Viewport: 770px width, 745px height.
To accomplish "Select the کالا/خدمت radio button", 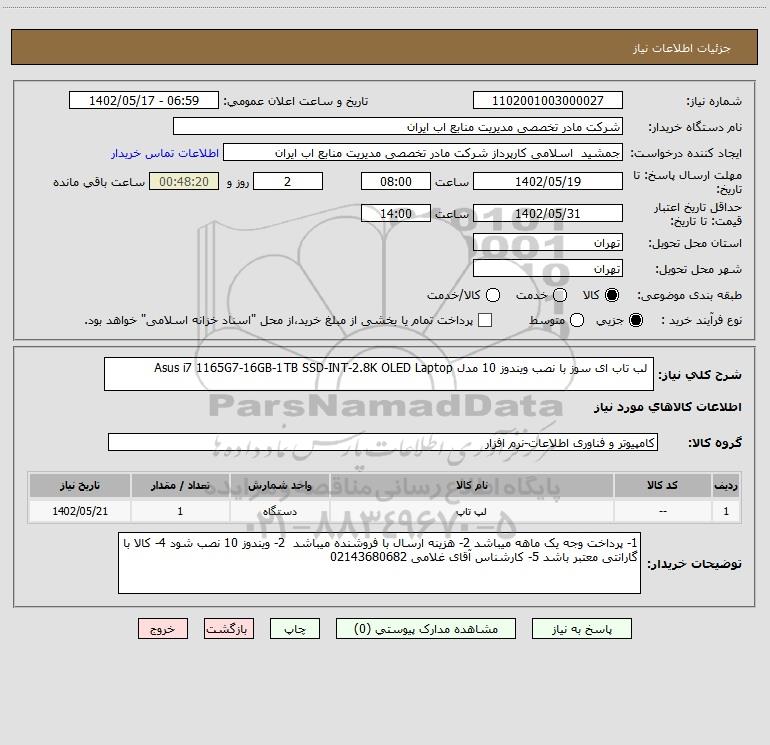I will [x=493, y=295].
